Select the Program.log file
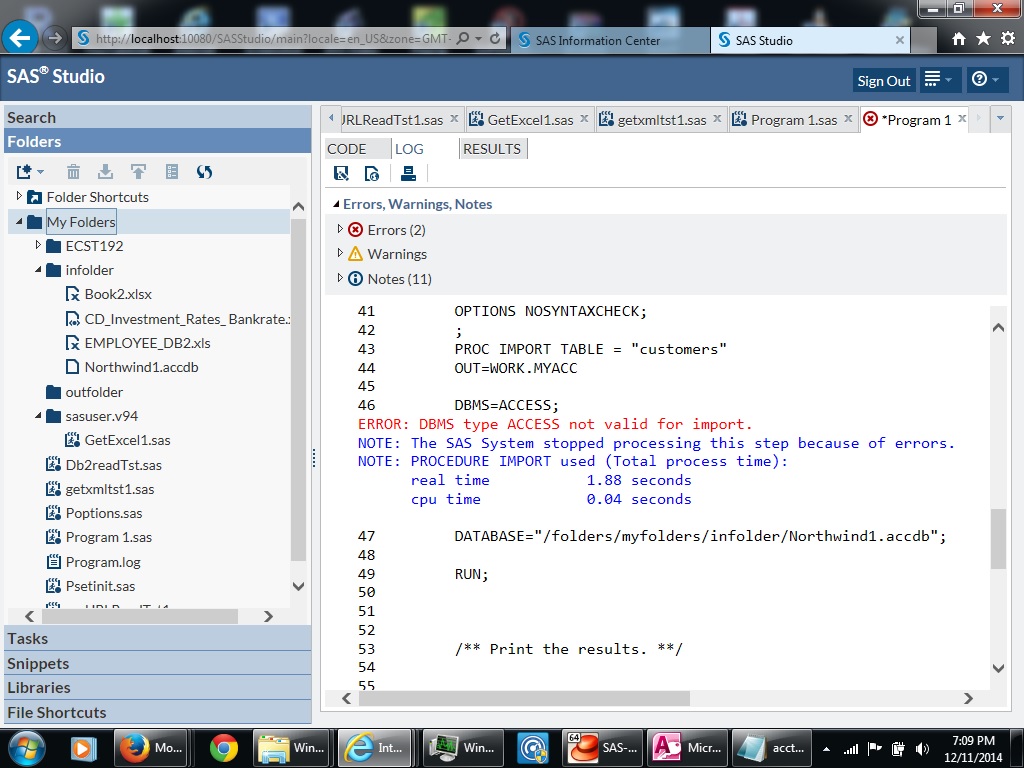Screen dimensions: 1024x768 tap(103, 562)
